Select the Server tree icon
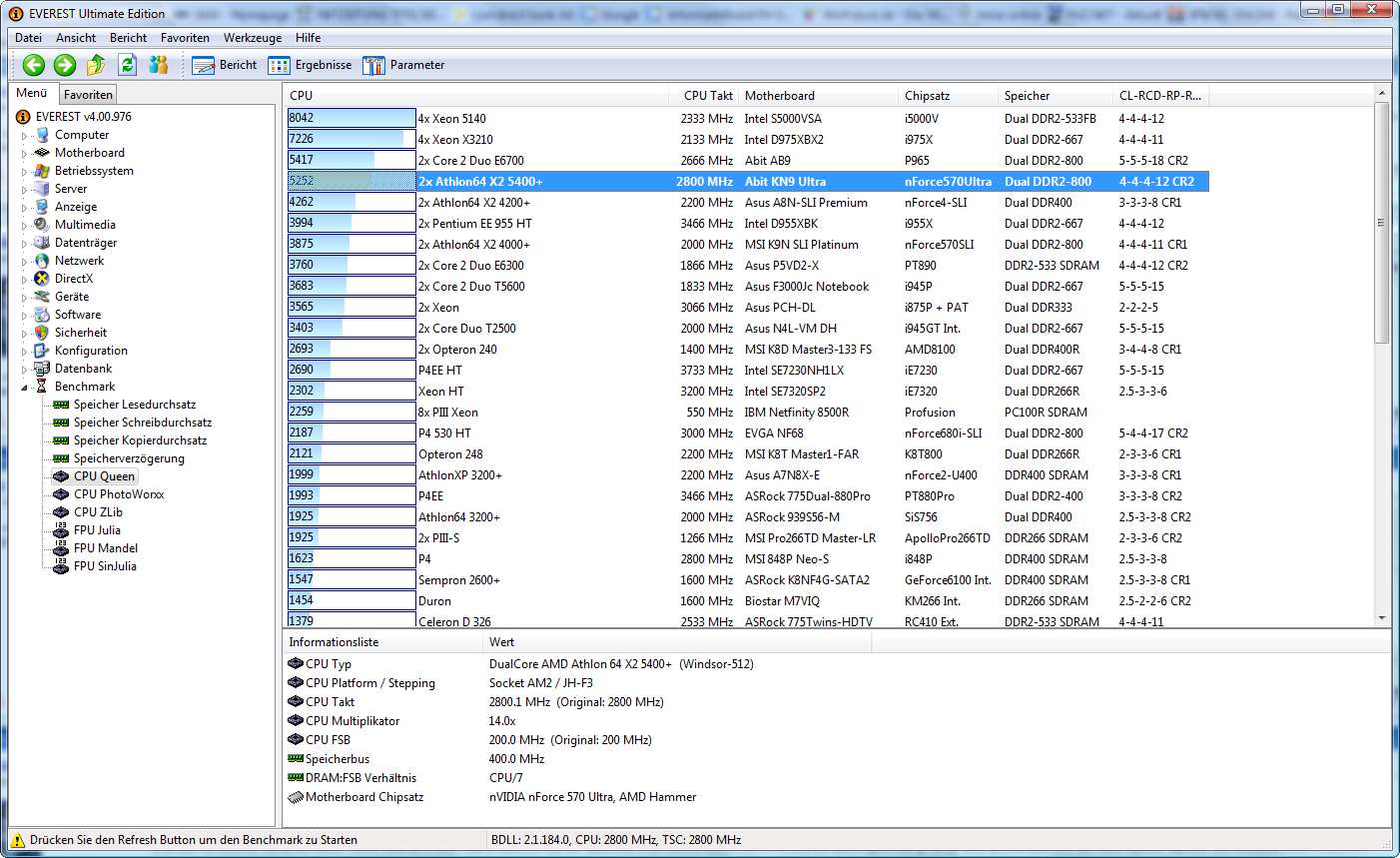 42,189
